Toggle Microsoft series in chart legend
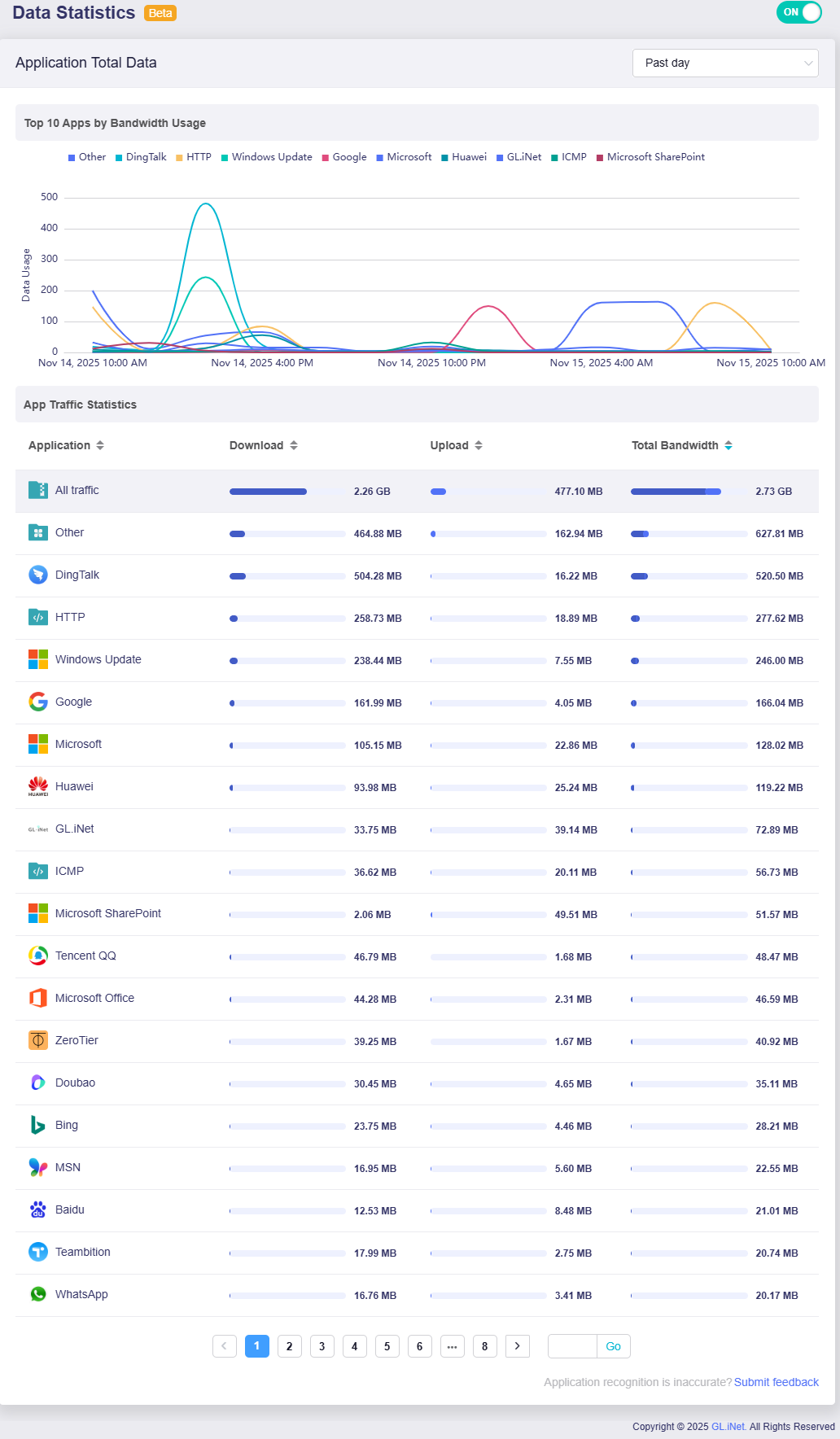 point(404,157)
